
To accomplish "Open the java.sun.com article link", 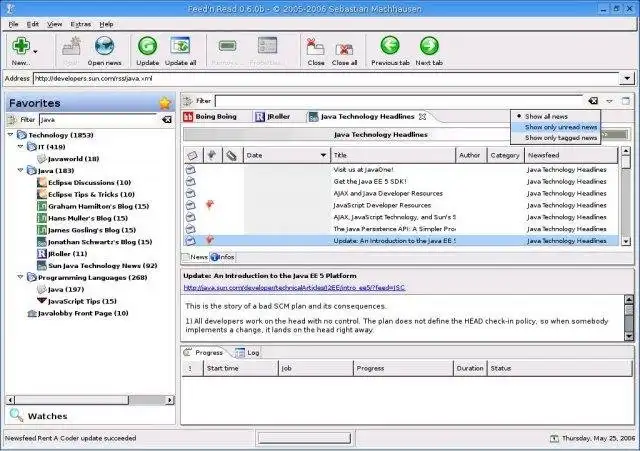I will coord(294,288).
